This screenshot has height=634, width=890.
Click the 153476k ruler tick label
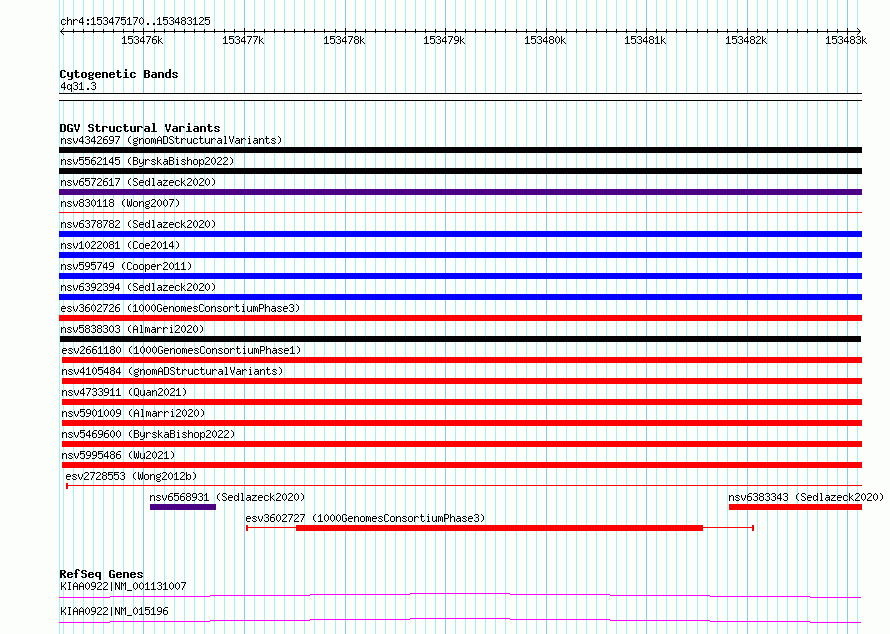click(x=142, y=40)
